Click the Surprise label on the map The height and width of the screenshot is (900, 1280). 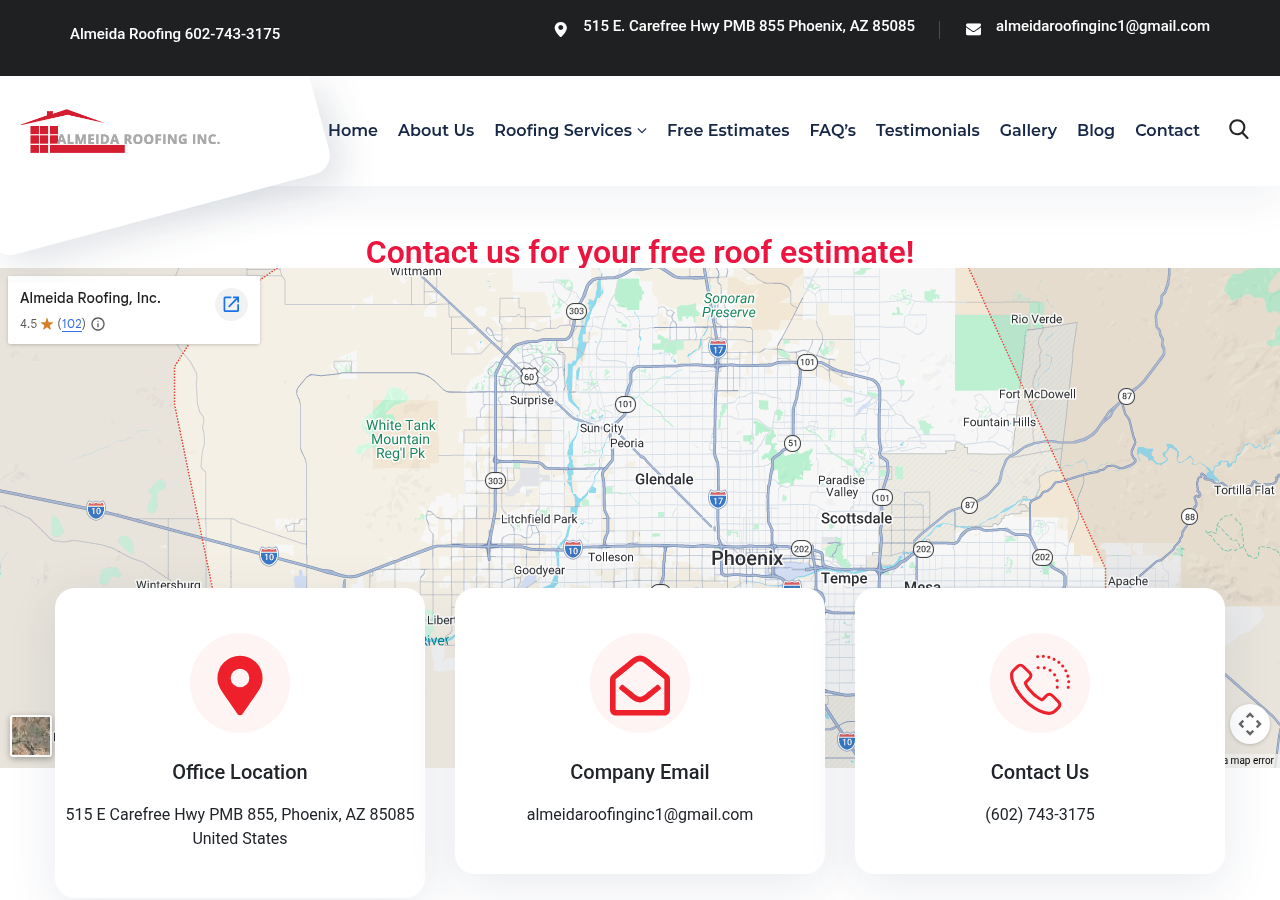[532, 400]
